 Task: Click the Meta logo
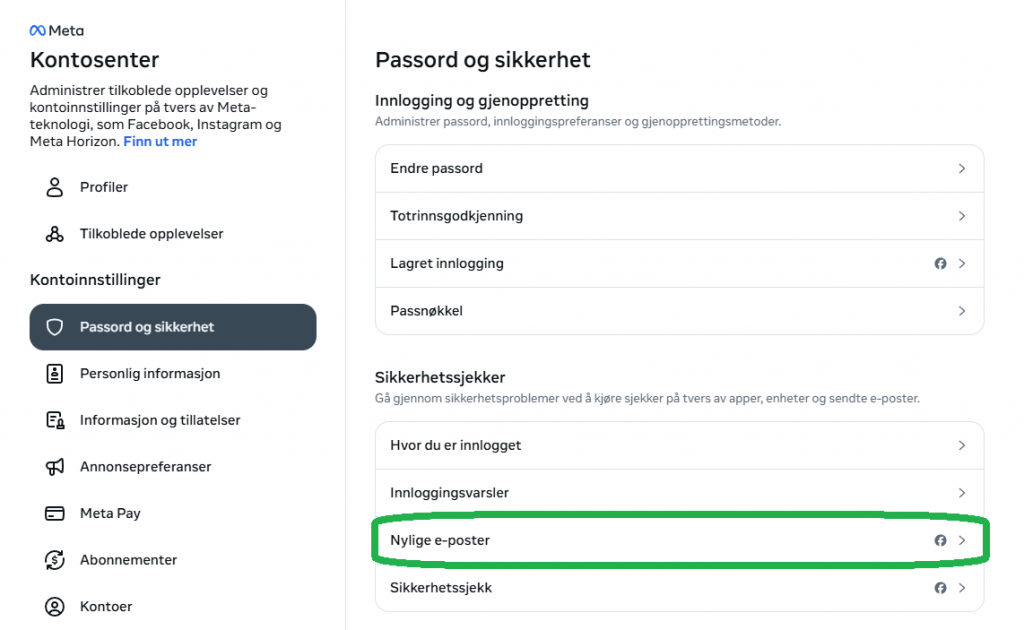[57, 31]
